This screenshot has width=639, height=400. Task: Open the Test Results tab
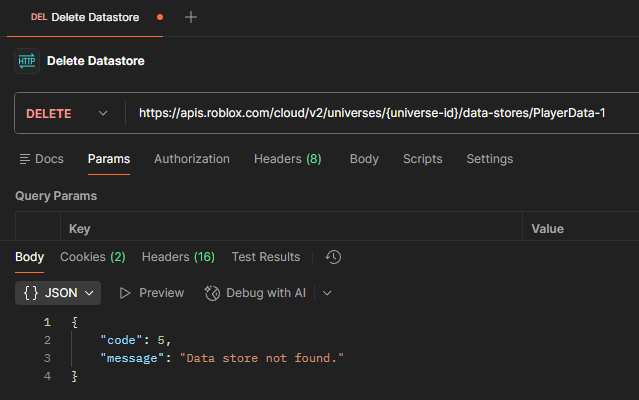266,257
